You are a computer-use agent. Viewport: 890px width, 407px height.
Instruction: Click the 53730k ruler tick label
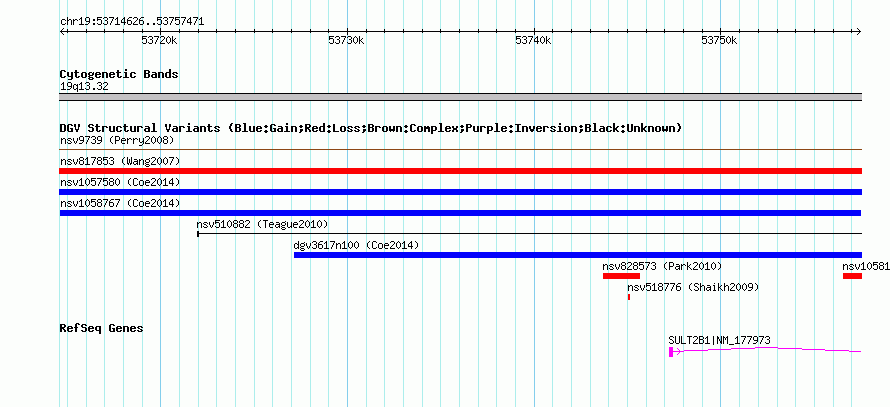346,40
